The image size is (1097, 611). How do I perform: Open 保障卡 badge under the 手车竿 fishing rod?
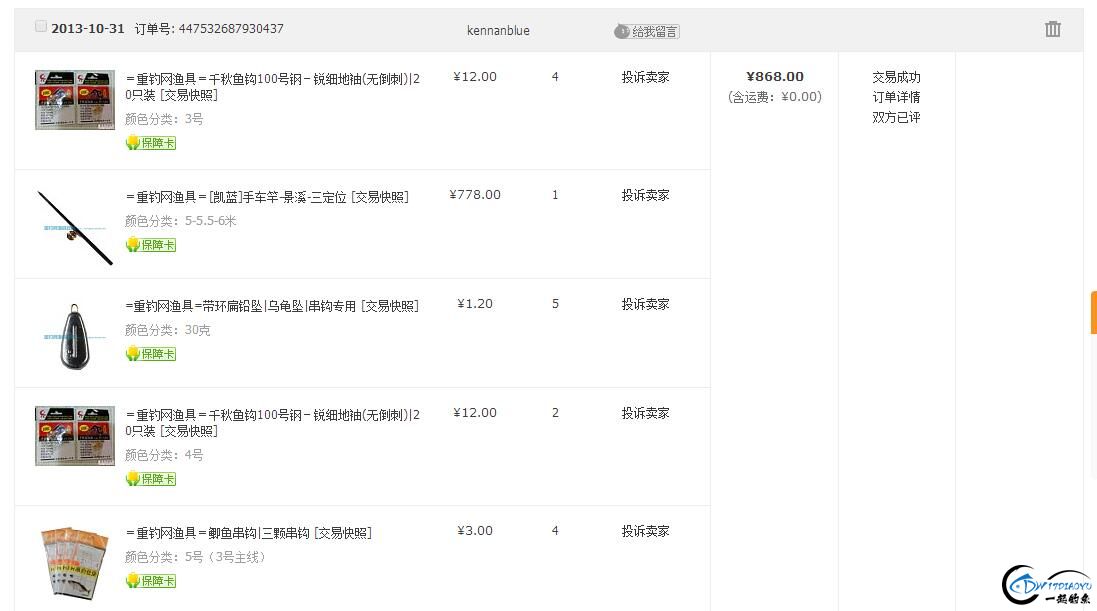coord(150,245)
